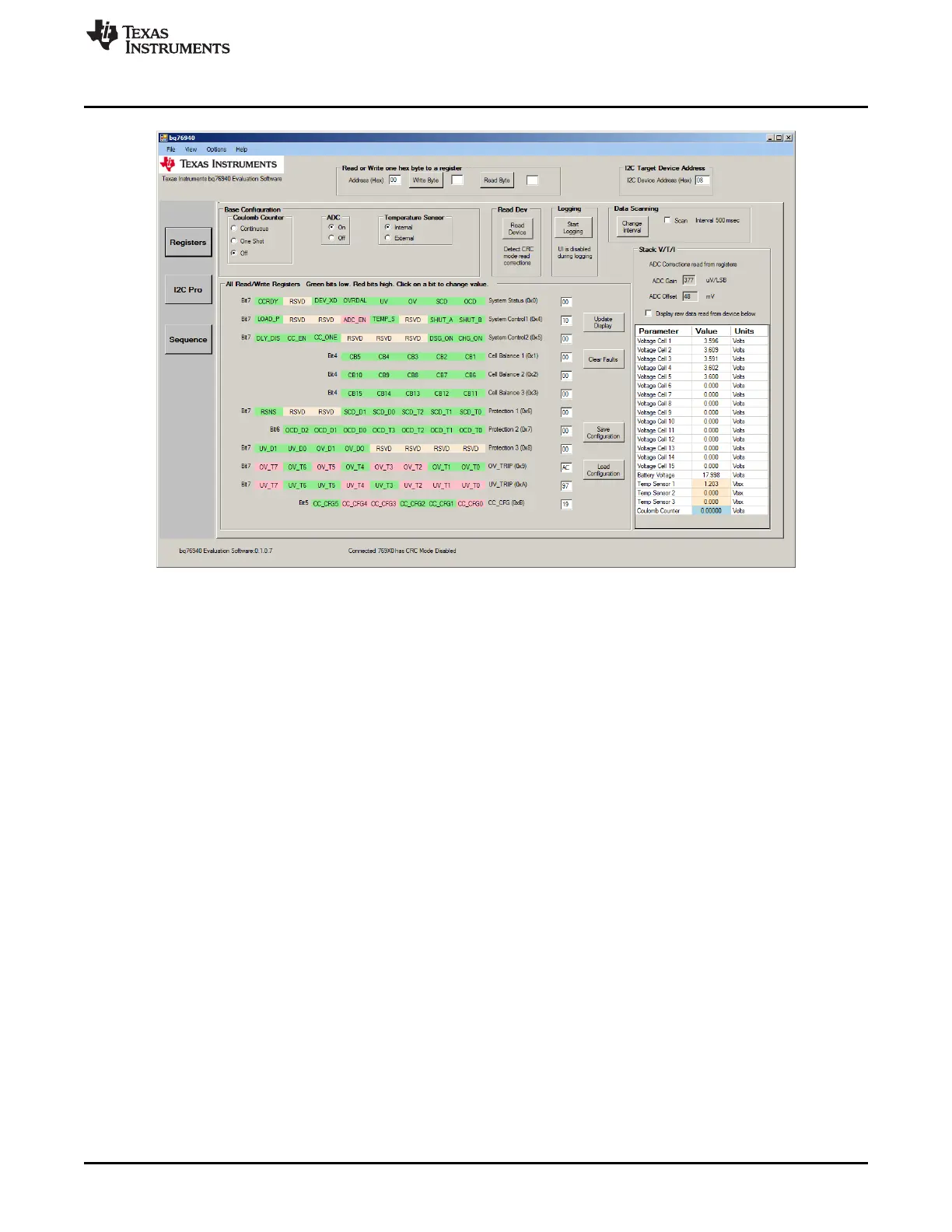Screen dimensions: 952x1232
Task: Select One Shot coulomb counter mode
Action: click(233, 241)
